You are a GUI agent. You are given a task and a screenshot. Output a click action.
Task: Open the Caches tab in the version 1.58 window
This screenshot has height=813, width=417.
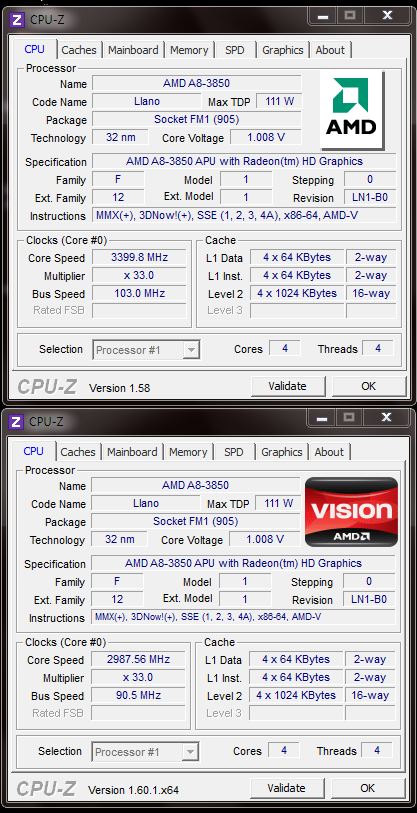point(78,50)
